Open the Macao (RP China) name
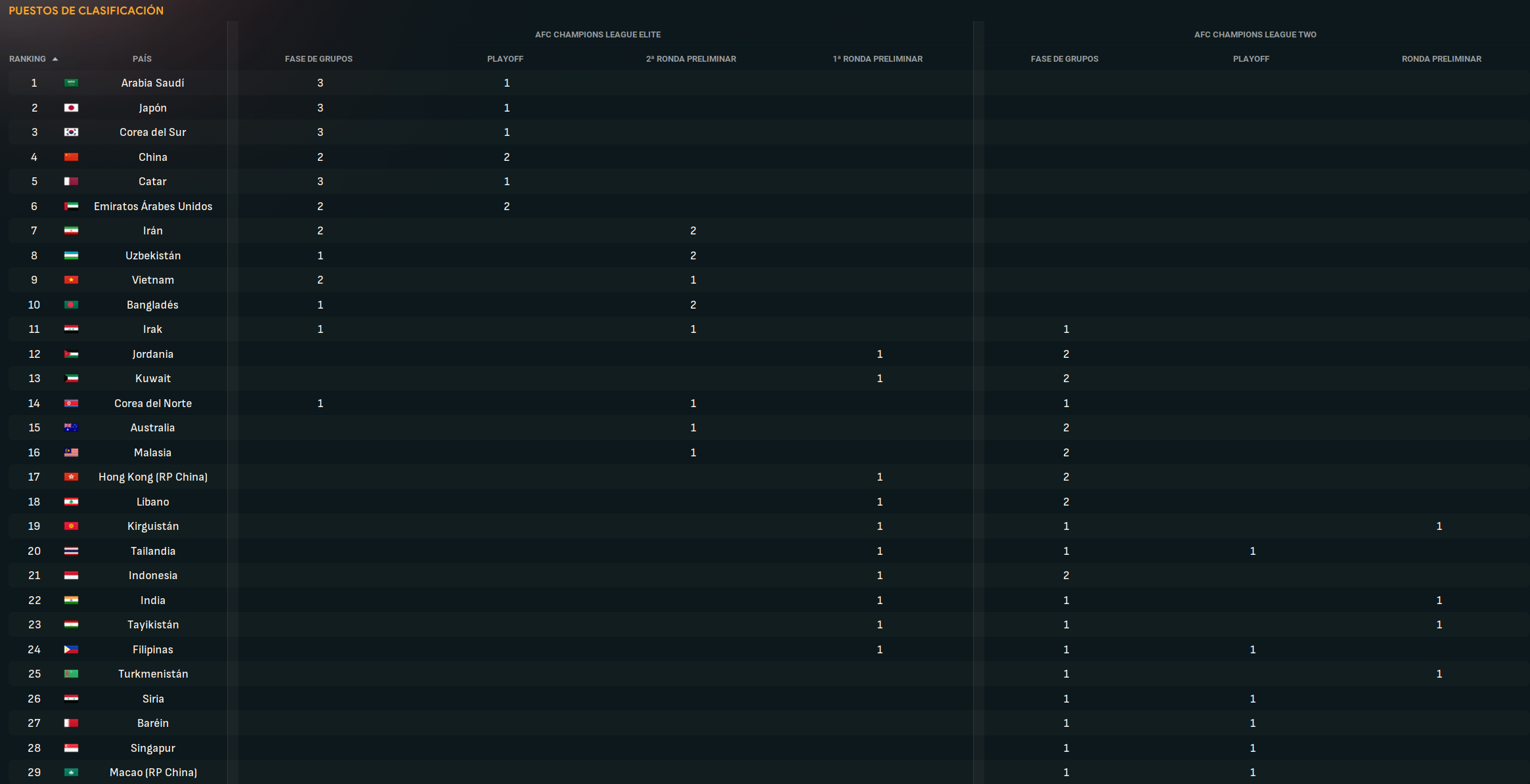Viewport: 1530px width, 784px height. (x=153, y=772)
